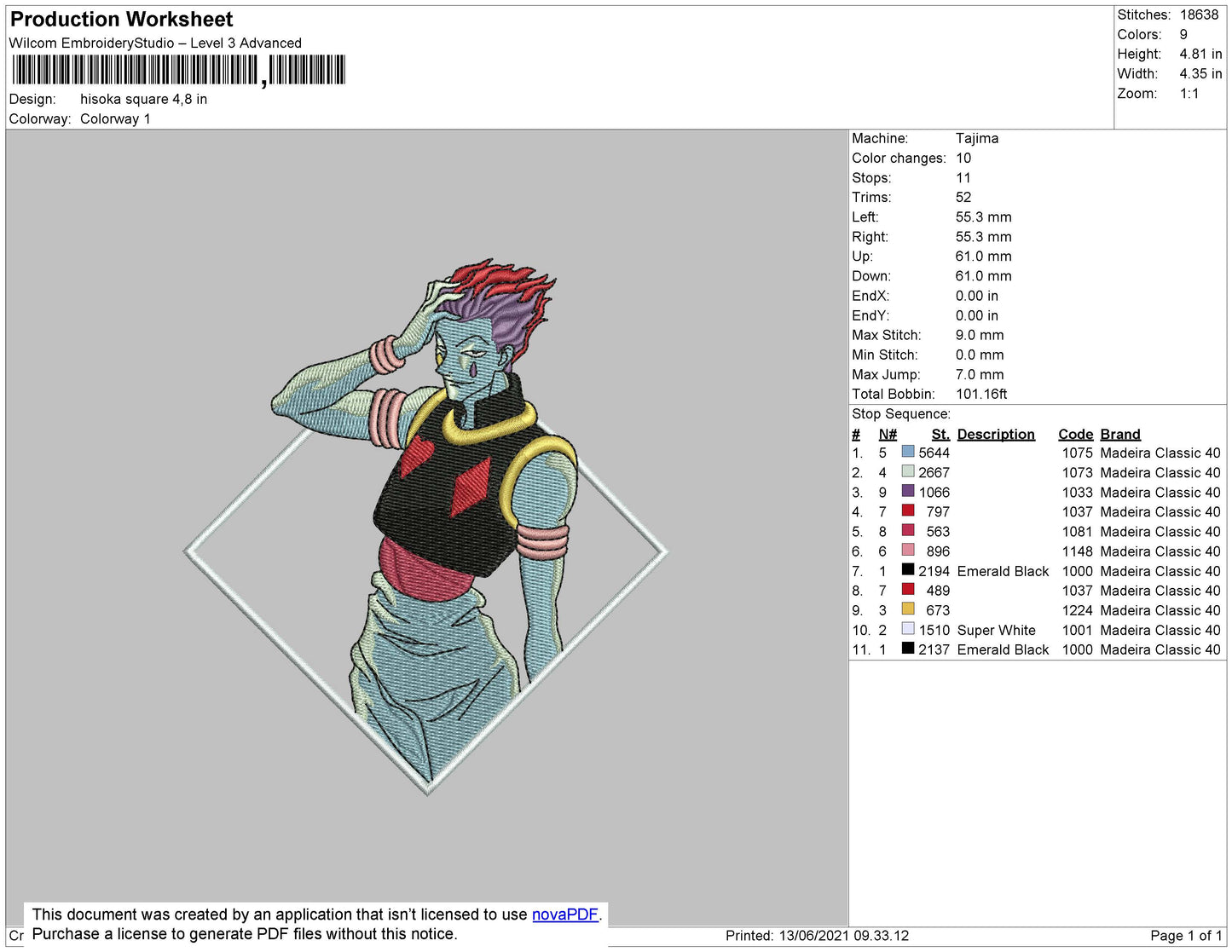This screenshot has height=952, width=1232.
Task: Click thread code '1148' in stop 6
Action: click(1077, 551)
